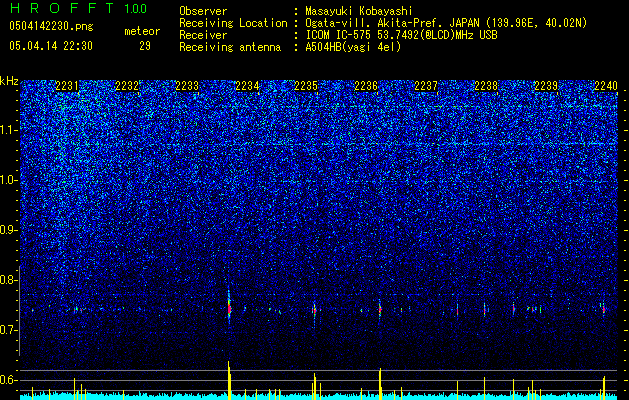Viewport: 629px width, 400px height.
Task: Click the ICOM IC-575 receiver text
Action: pyautogui.click(x=401, y=35)
